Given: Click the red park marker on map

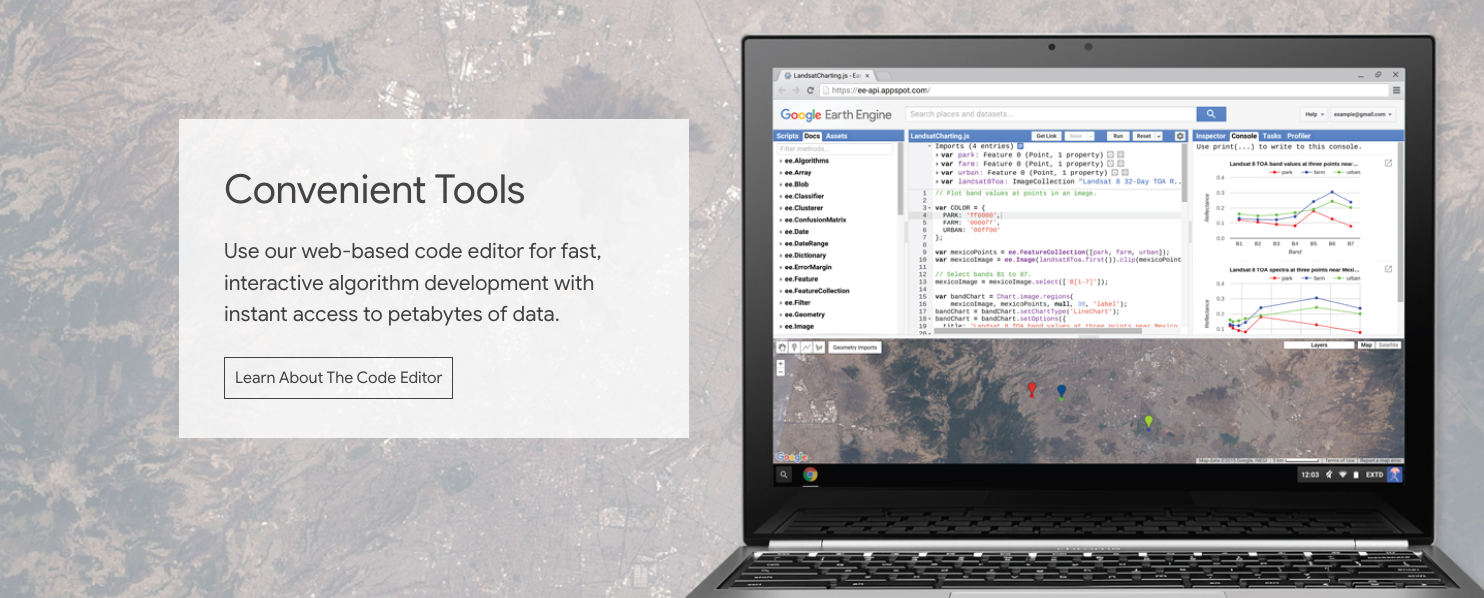Looking at the screenshot, I should tap(1032, 389).
